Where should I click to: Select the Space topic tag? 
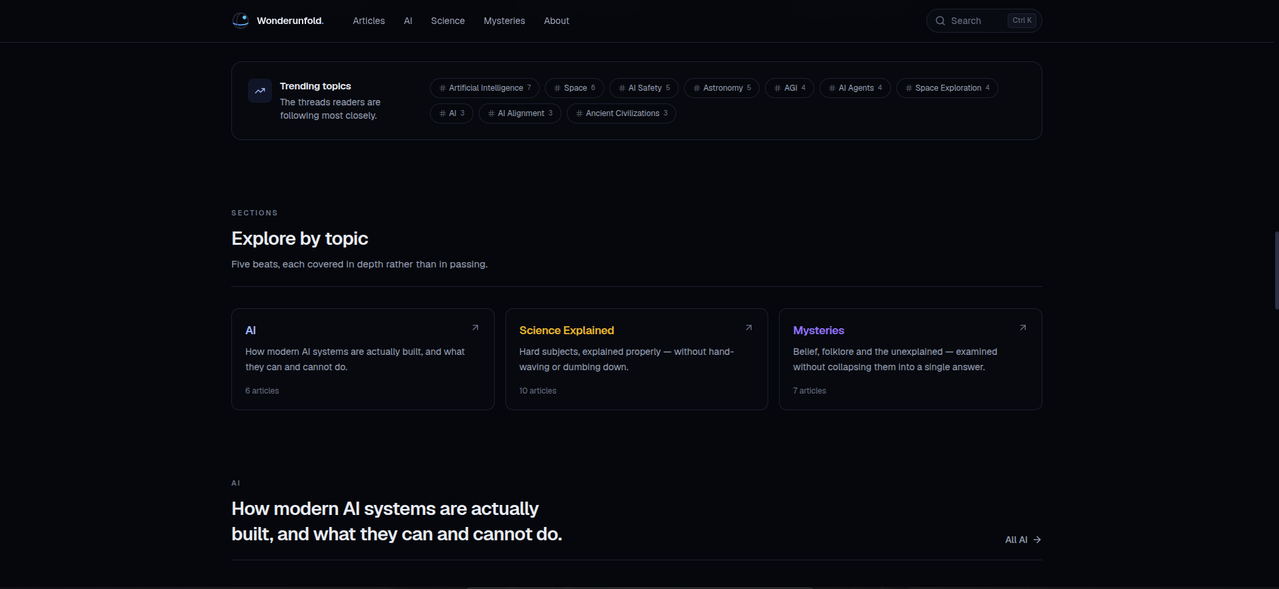coord(575,88)
